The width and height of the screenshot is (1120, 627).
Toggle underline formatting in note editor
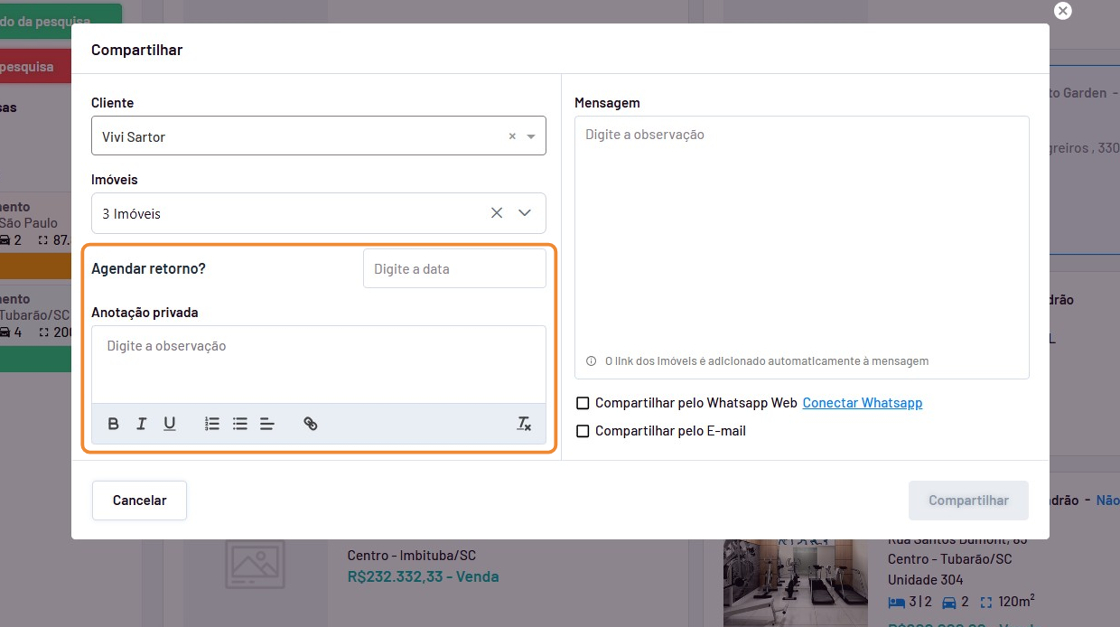tap(170, 424)
